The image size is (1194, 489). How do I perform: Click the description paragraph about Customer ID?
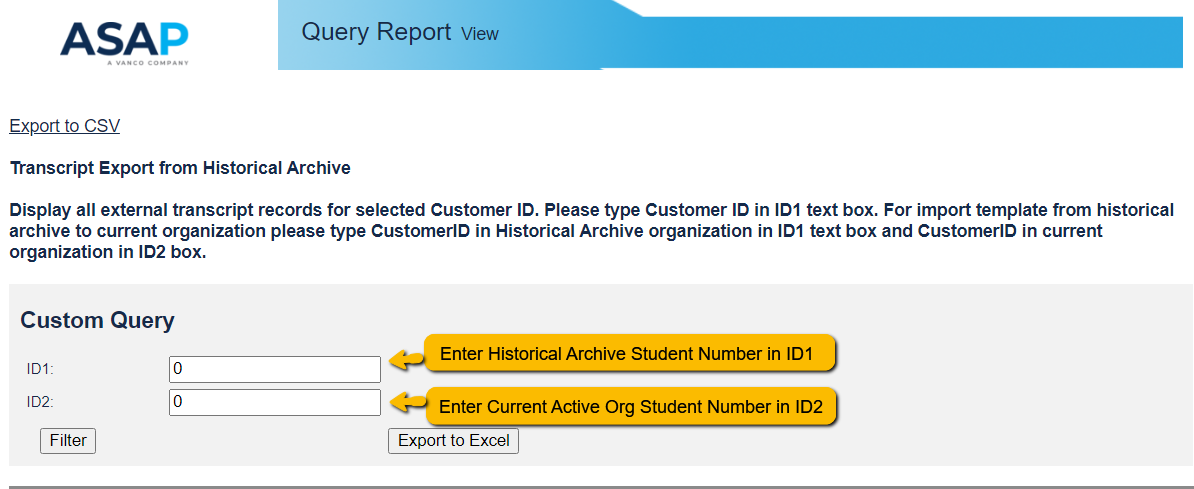click(590, 231)
